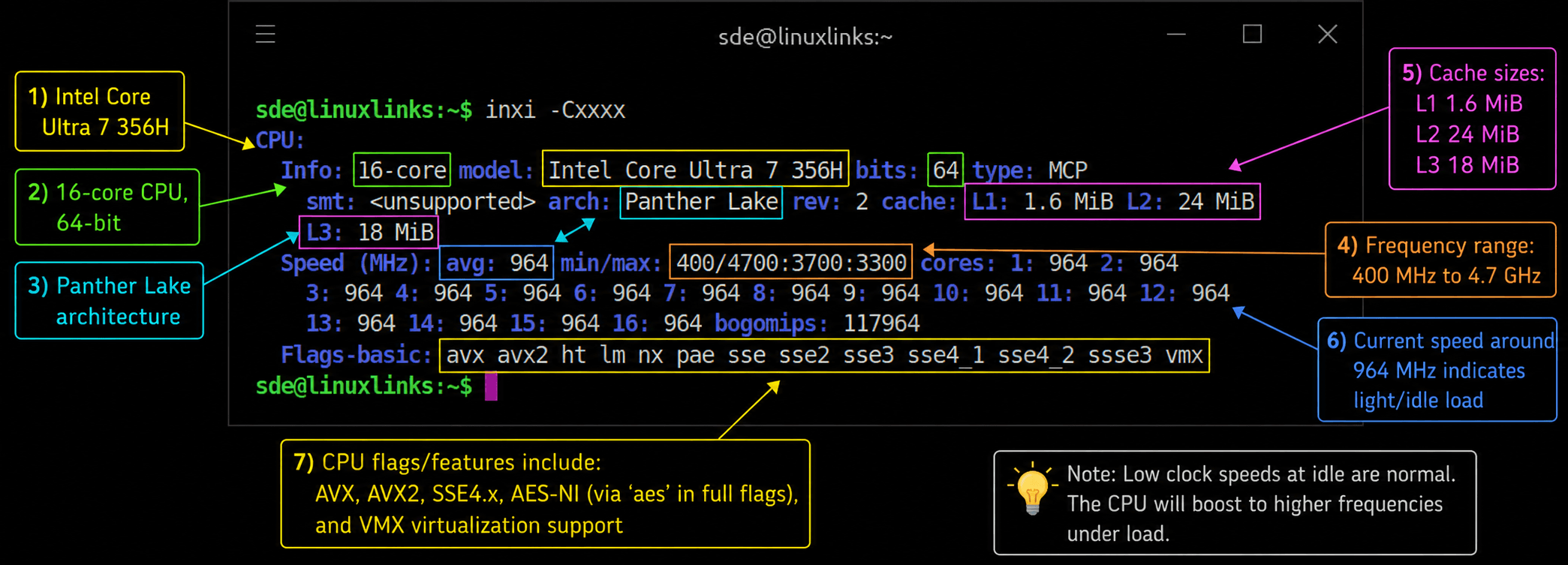The height and width of the screenshot is (565, 1568).
Task: Click the 'Info:' label in output
Action: click(311, 170)
